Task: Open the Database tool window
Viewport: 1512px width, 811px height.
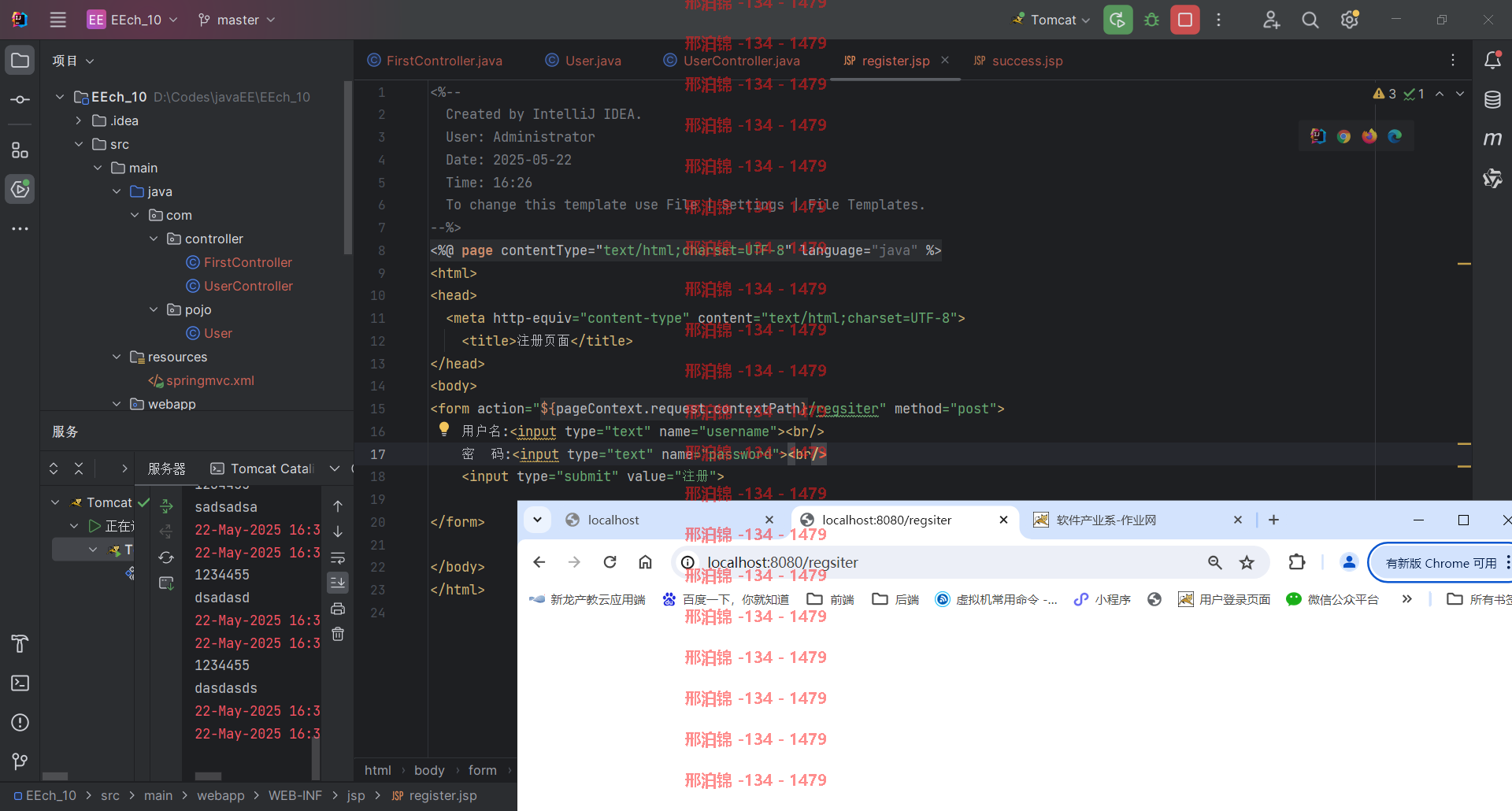Action: (1492, 100)
